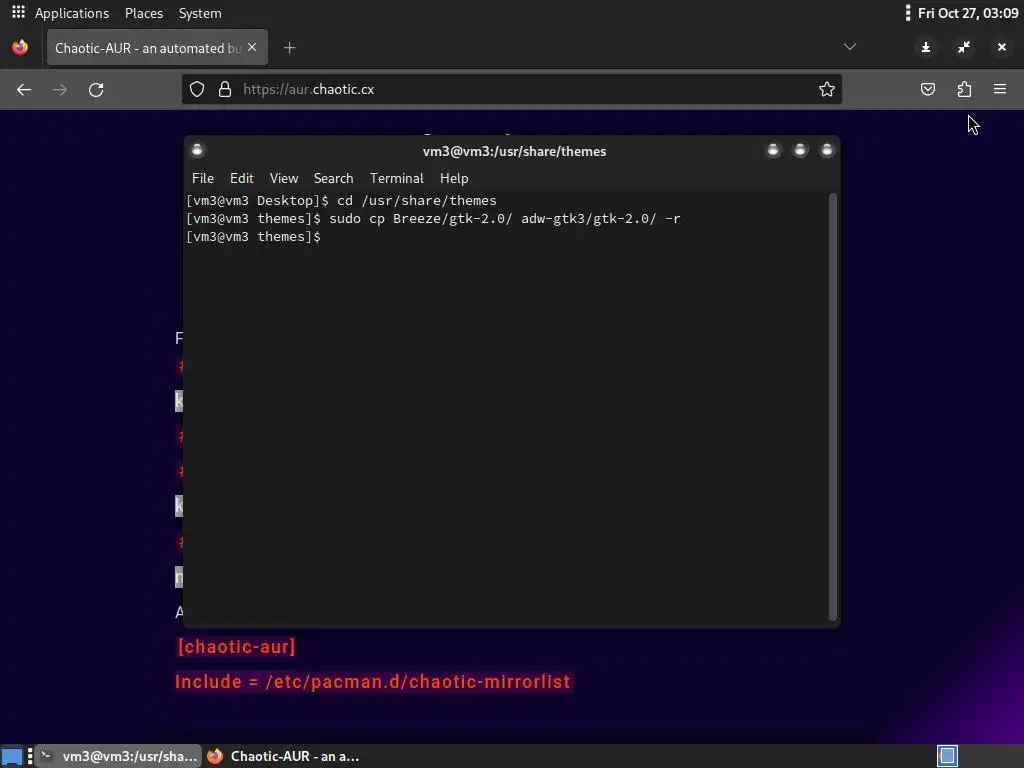Open the terminal Search menu
The height and width of the screenshot is (768, 1024).
333,178
